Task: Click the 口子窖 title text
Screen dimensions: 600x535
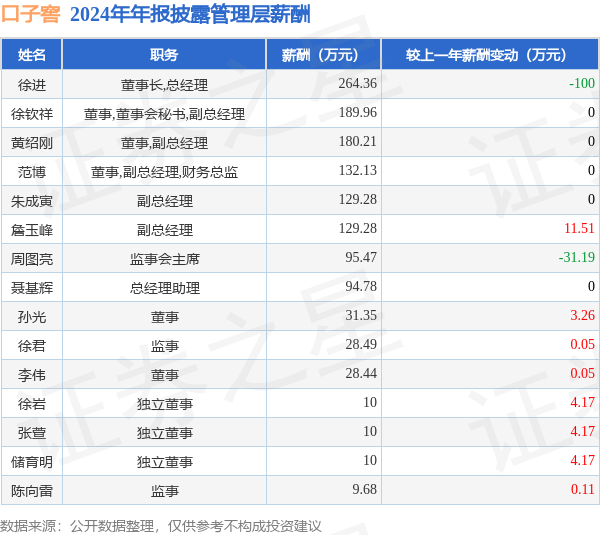Action: click(31, 14)
